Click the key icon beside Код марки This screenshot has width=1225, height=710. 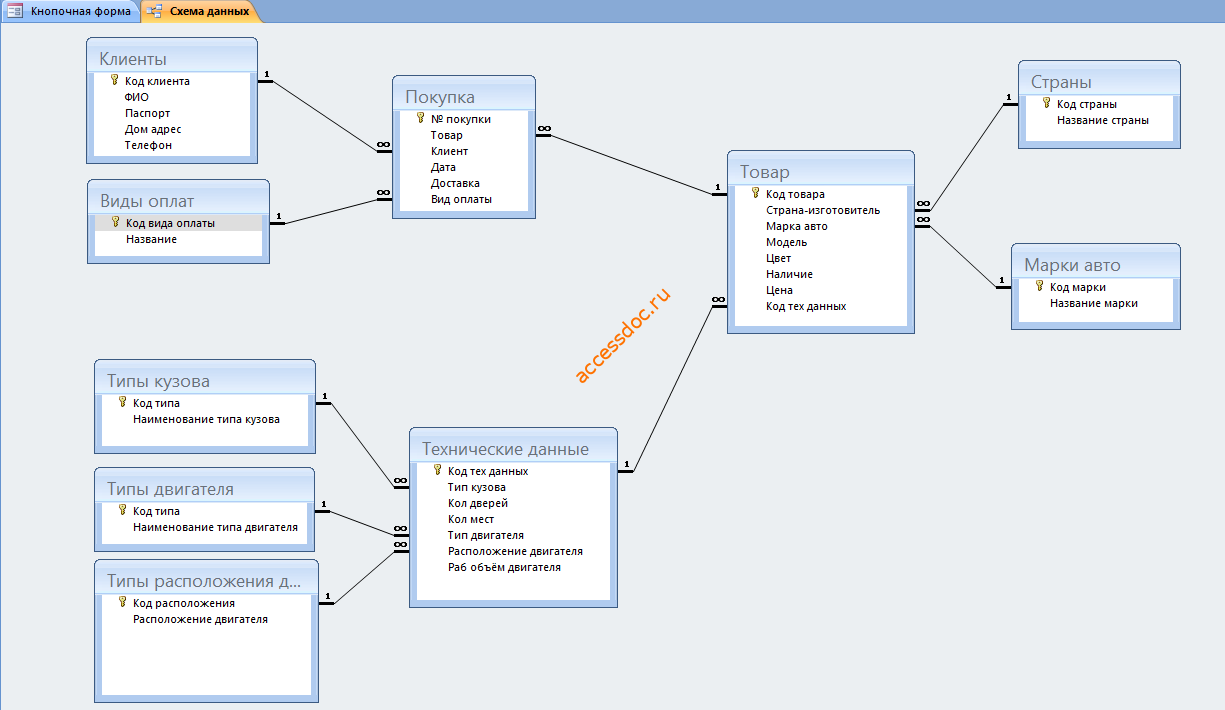point(1040,286)
